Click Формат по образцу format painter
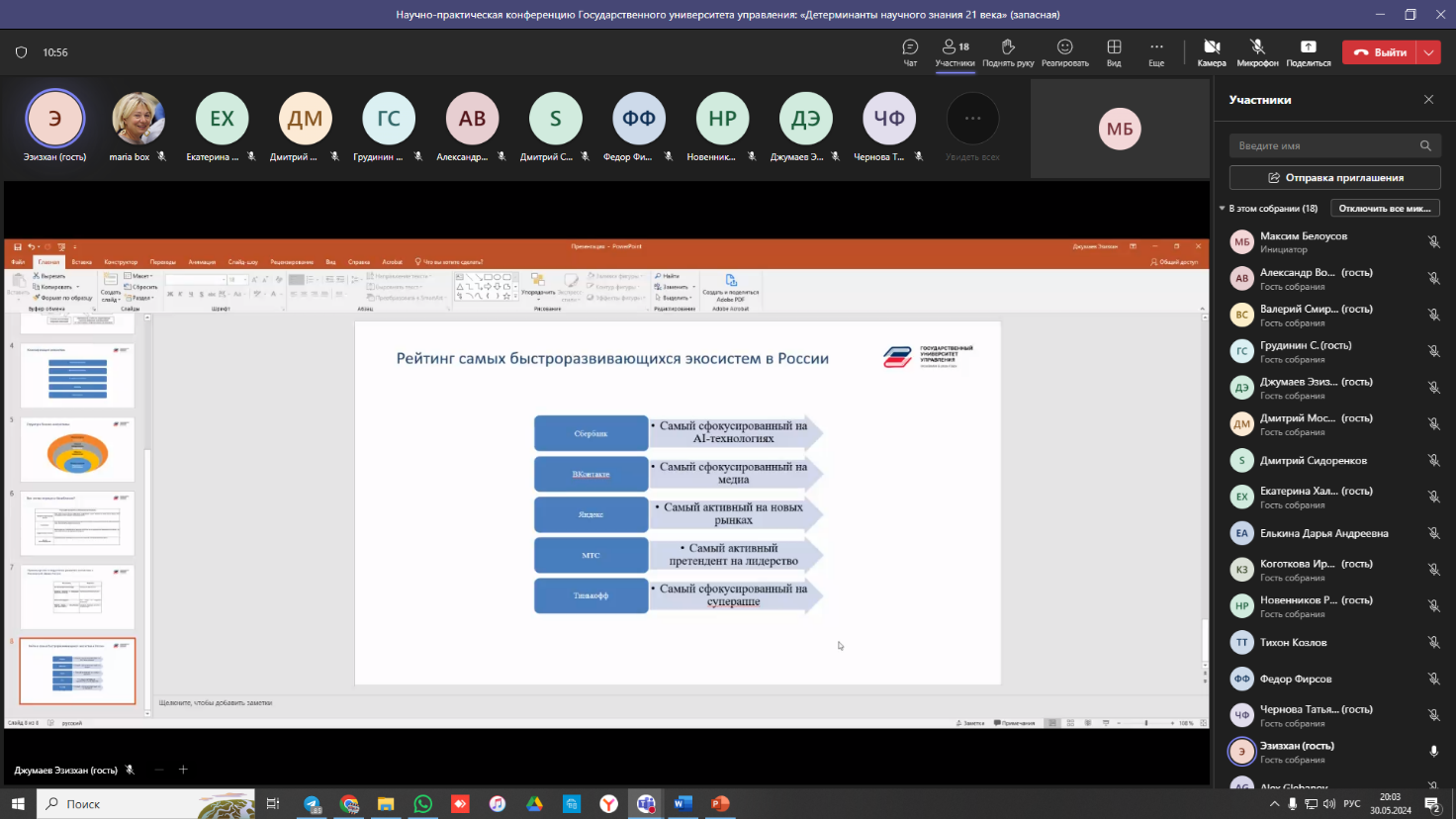Screen dimensions: 1456x819 (x=63, y=298)
